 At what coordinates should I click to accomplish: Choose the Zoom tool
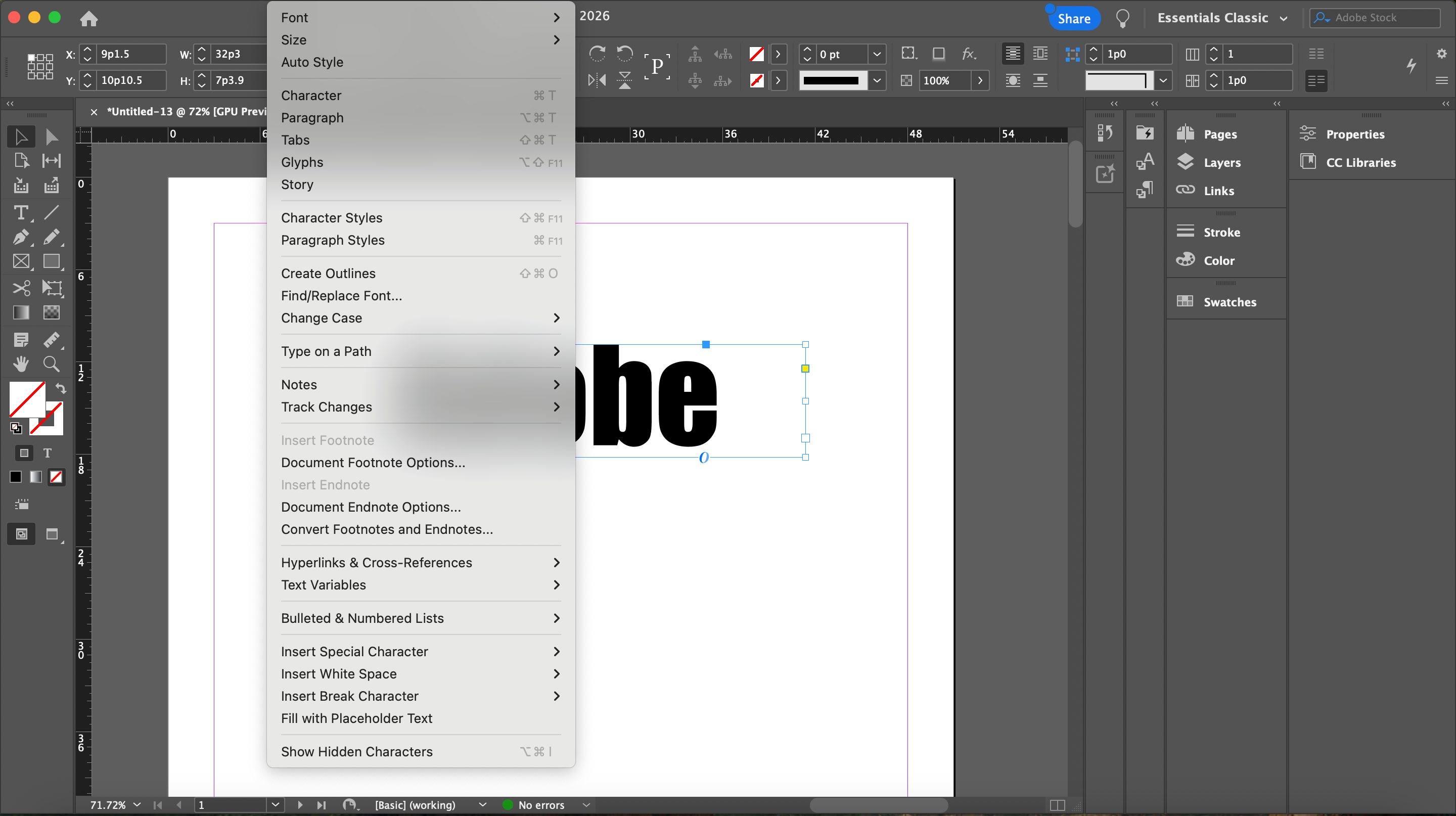click(52, 364)
